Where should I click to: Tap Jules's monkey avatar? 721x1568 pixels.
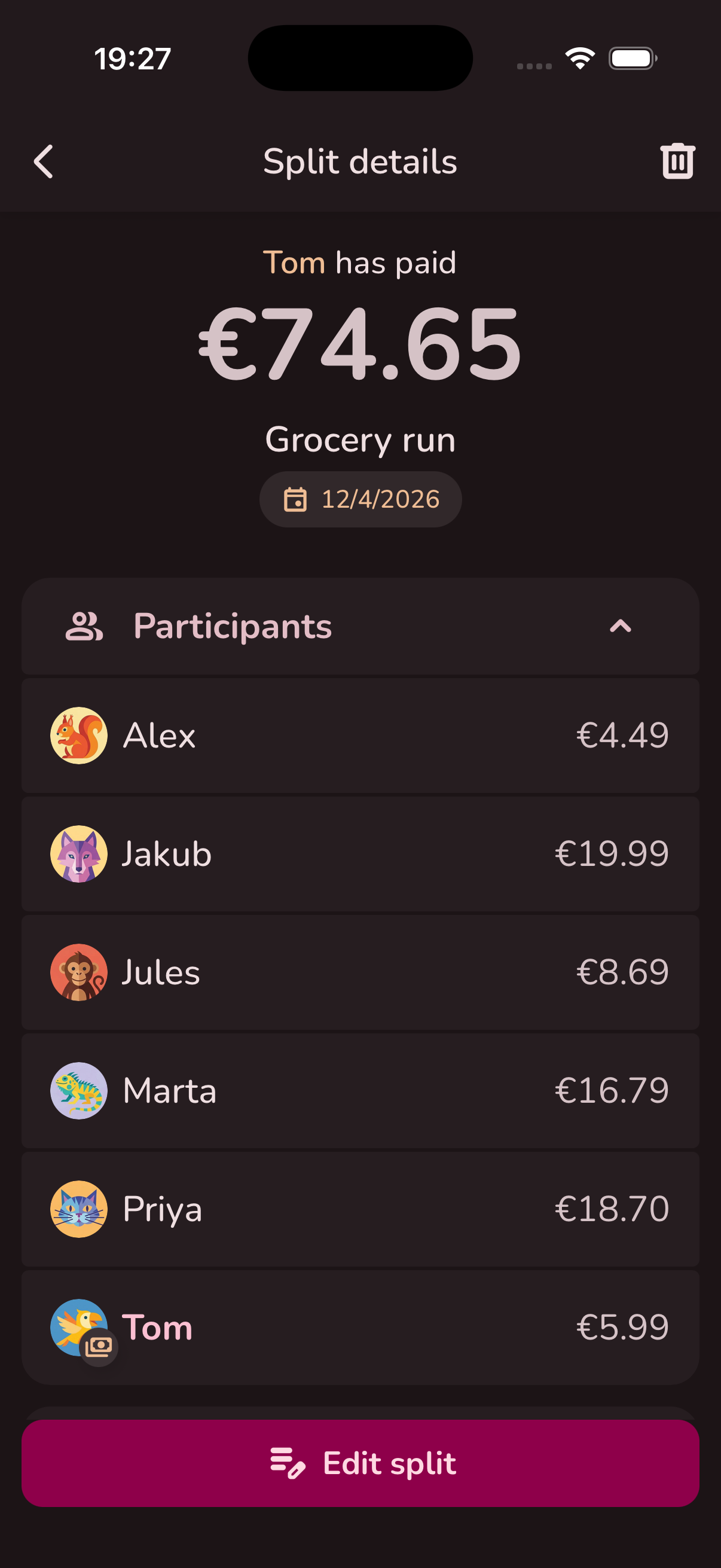(79, 972)
